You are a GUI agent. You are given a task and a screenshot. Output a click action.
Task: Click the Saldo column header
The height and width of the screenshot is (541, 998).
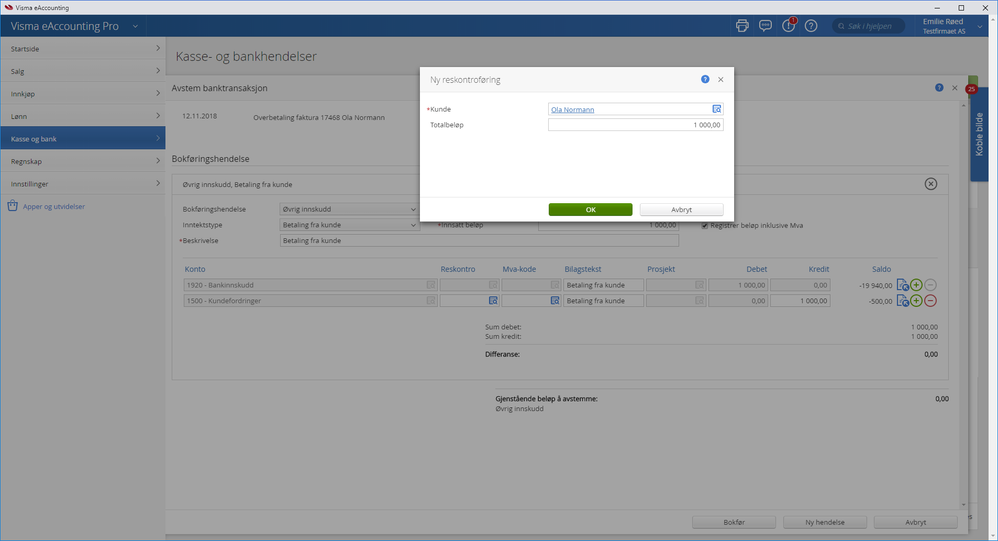click(x=882, y=269)
